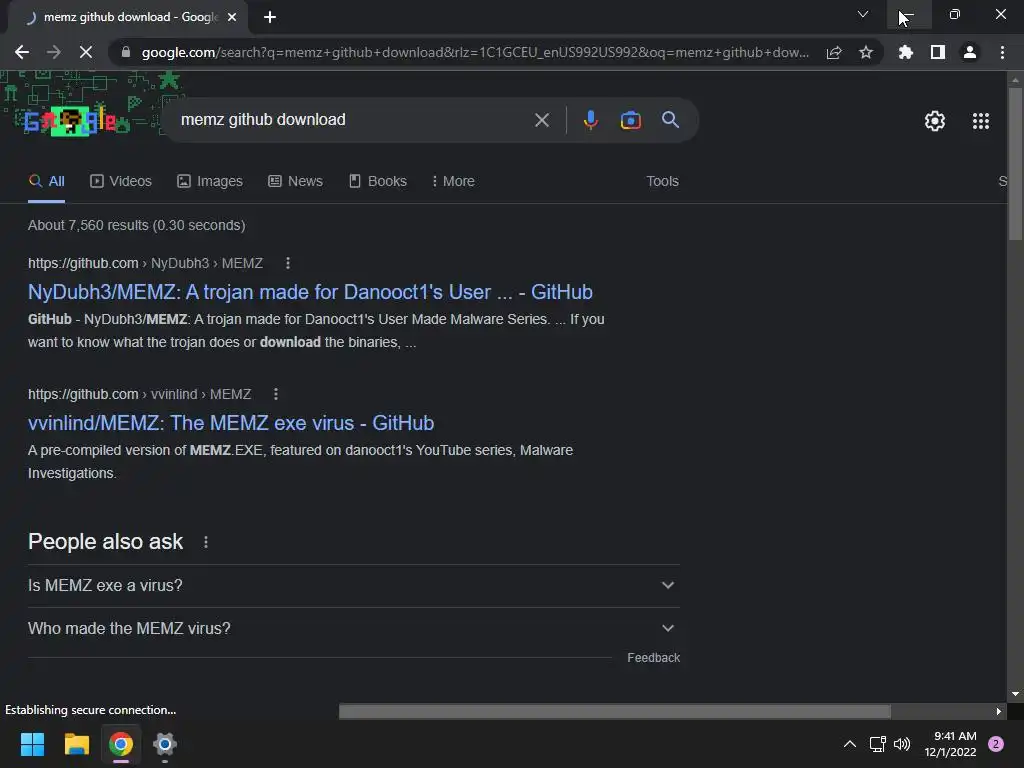Open the Google apps grid
The height and width of the screenshot is (768, 1024).
pyautogui.click(x=981, y=121)
